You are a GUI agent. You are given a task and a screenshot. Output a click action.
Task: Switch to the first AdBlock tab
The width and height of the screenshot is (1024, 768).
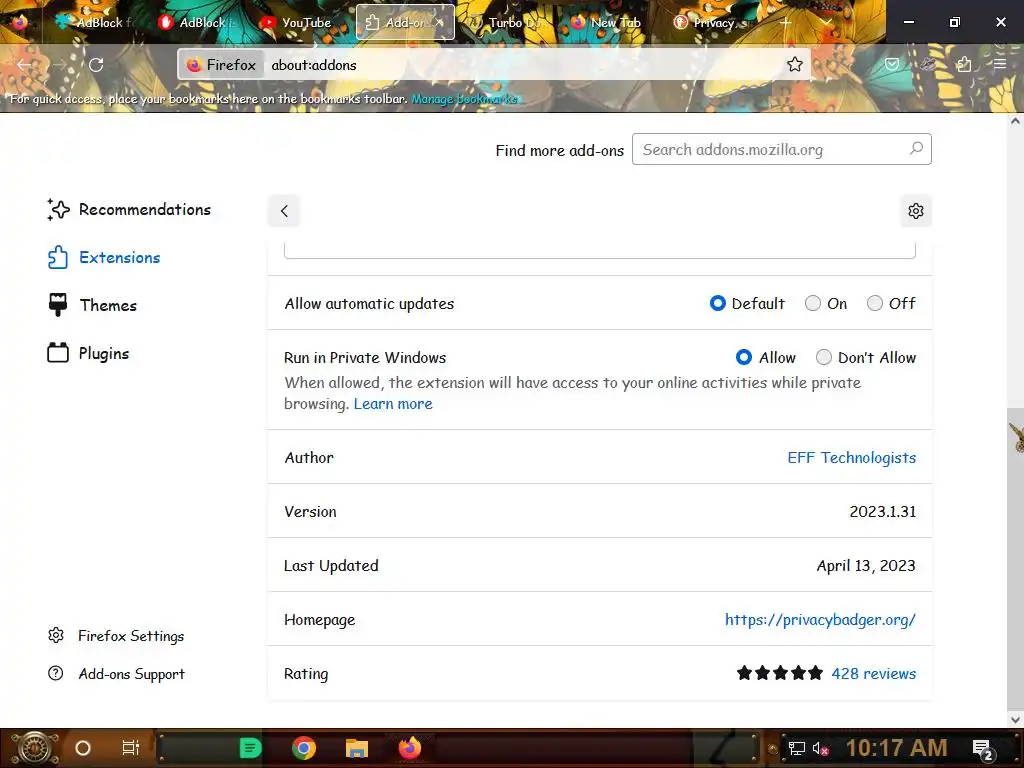(95, 22)
